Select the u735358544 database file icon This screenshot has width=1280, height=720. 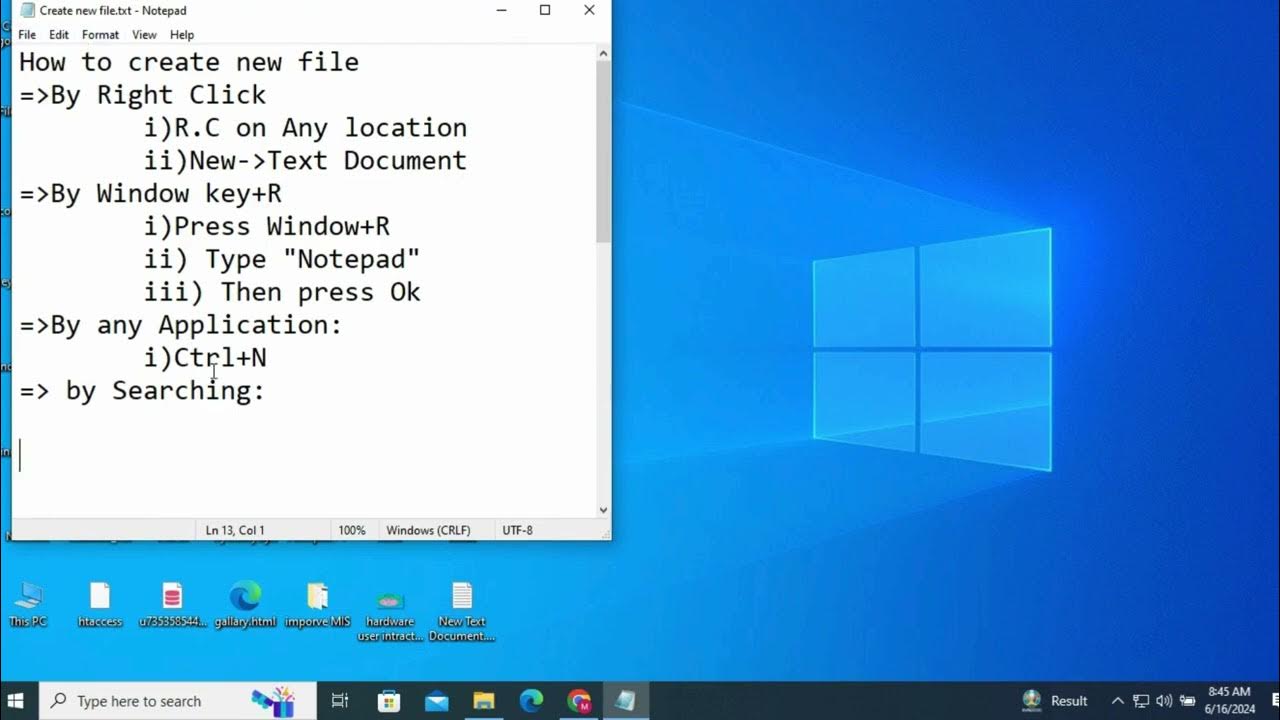click(172, 604)
